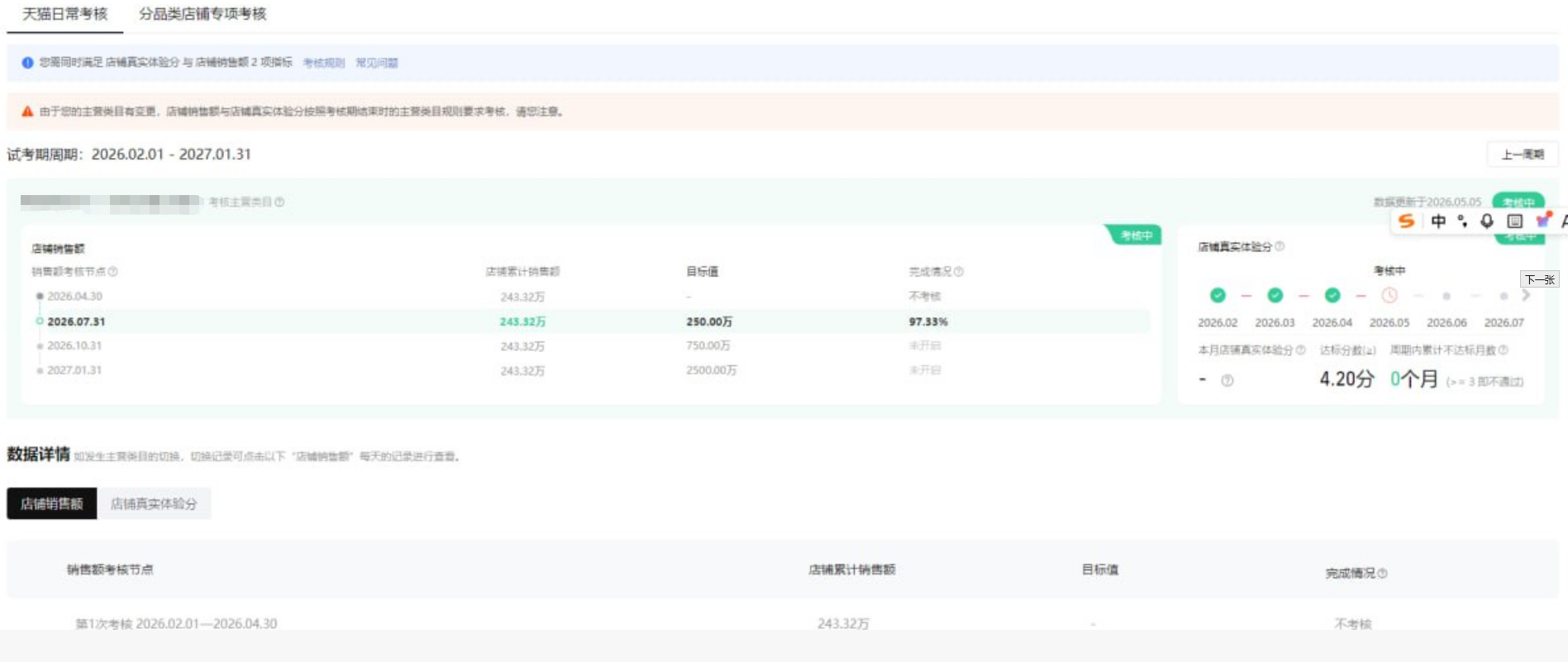This screenshot has height=662, width=1568.
Task: Click the 2500.00万 target value
Action: tap(711, 370)
